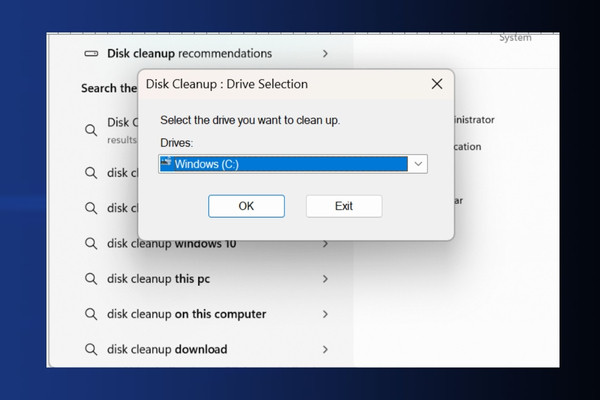Image resolution: width=600 pixels, height=400 pixels.
Task: Expand chevron for disk cleanup download
Action: pyautogui.click(x=325, y=349)
